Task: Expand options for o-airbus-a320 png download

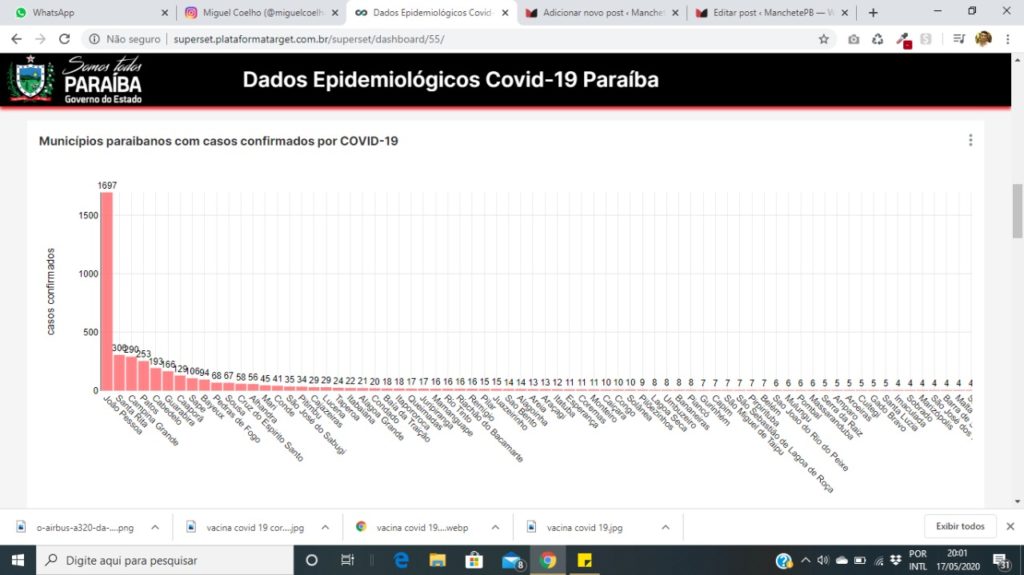Action: 155,527
